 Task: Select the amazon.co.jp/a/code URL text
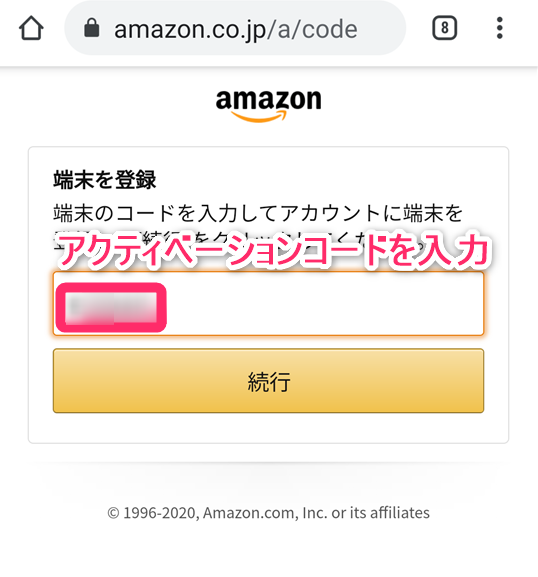coord(236,29)
